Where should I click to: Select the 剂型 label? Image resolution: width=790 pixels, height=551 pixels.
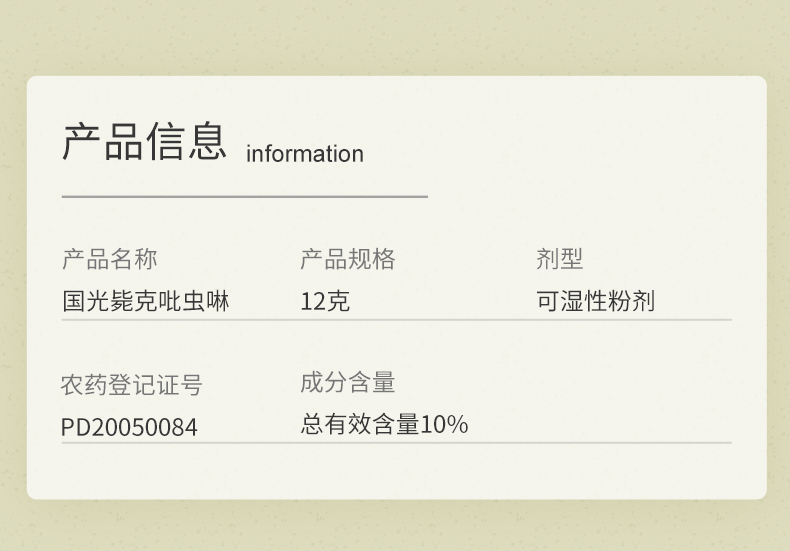pos(559,259)
